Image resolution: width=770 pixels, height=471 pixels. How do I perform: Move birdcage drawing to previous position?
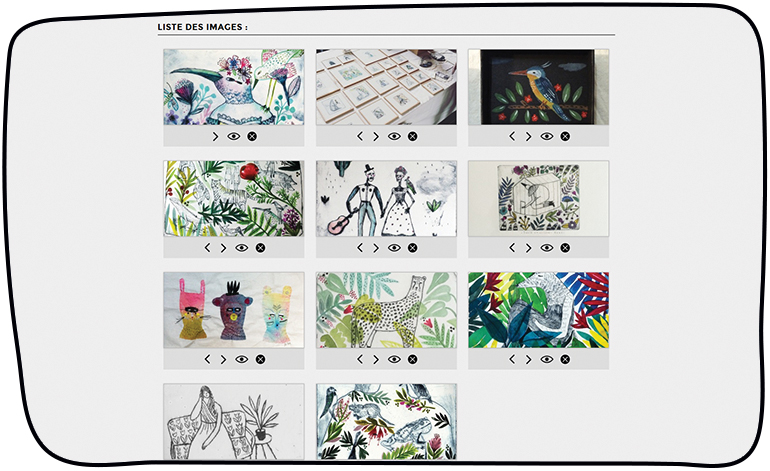(x=512, y=248)
